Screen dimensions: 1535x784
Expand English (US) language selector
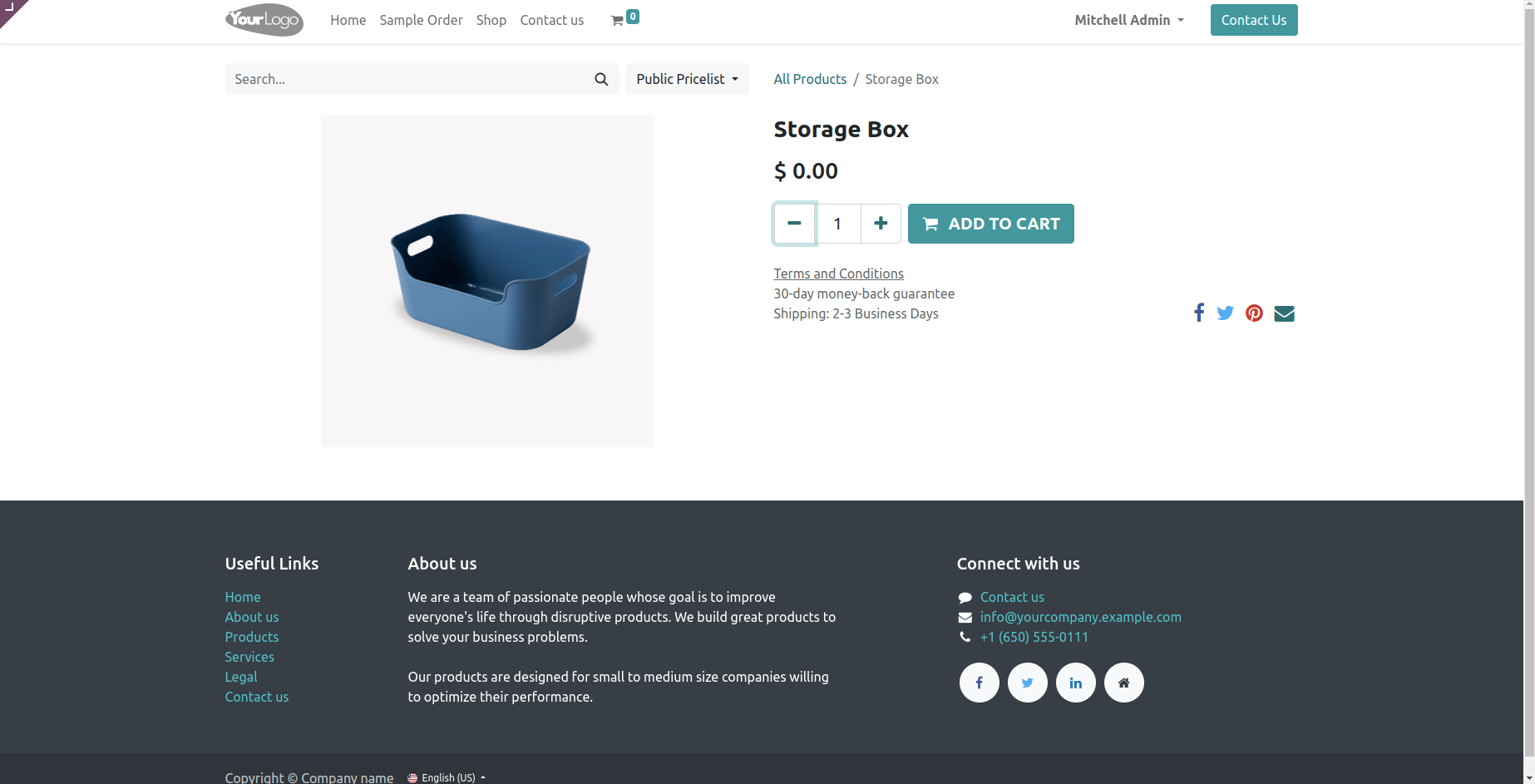447,777
